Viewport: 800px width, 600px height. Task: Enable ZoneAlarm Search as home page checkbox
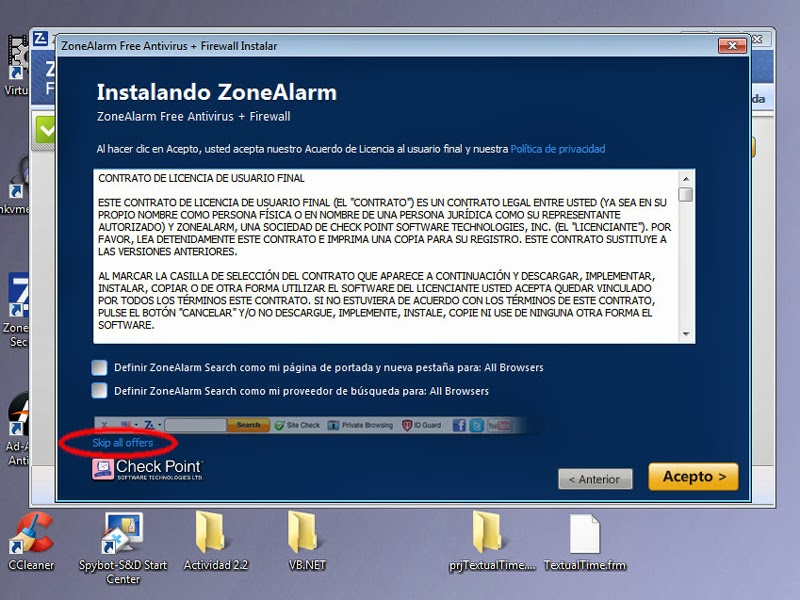click(x=99, y=367)
